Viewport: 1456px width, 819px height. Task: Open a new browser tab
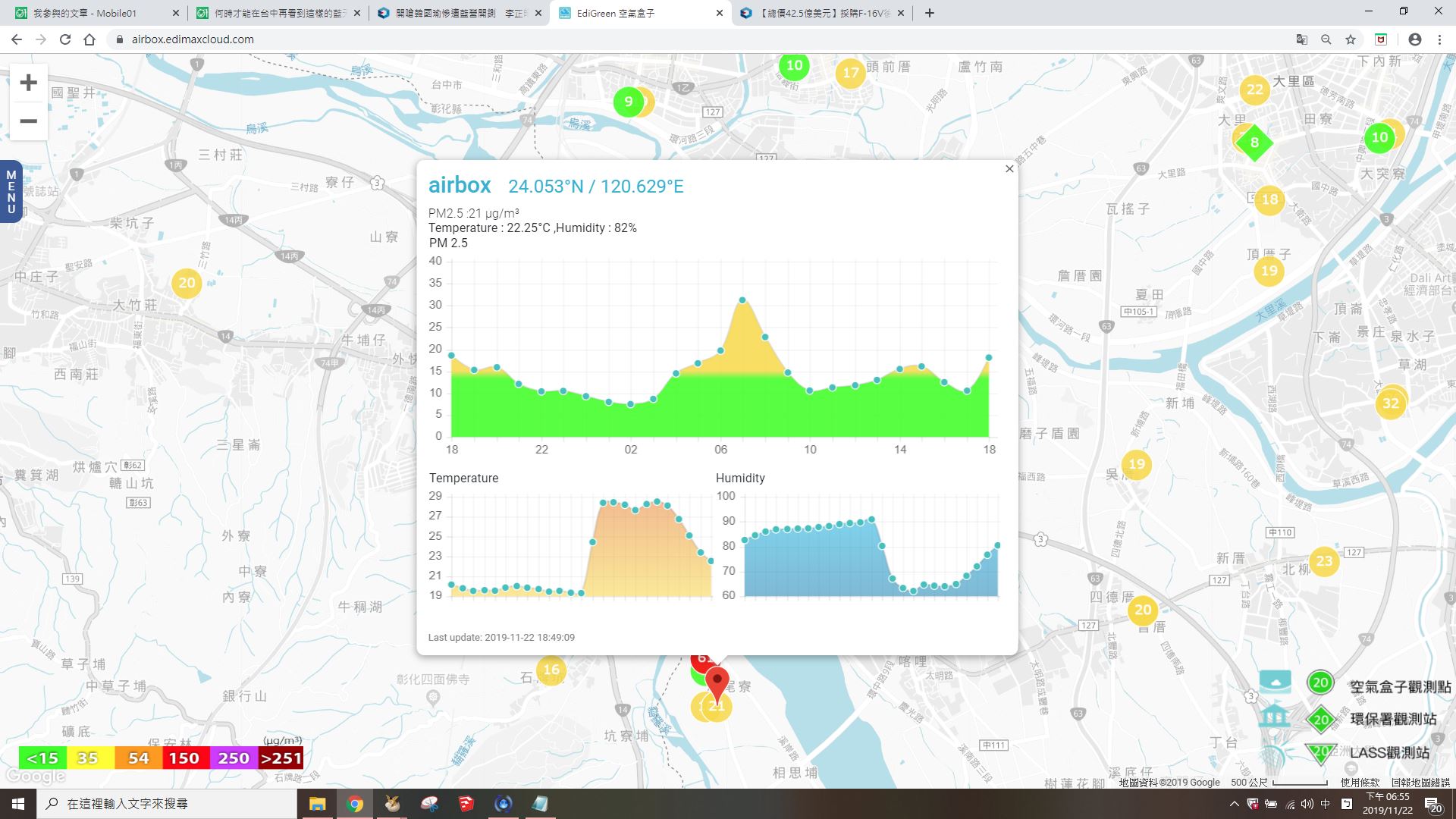point(930,13)
